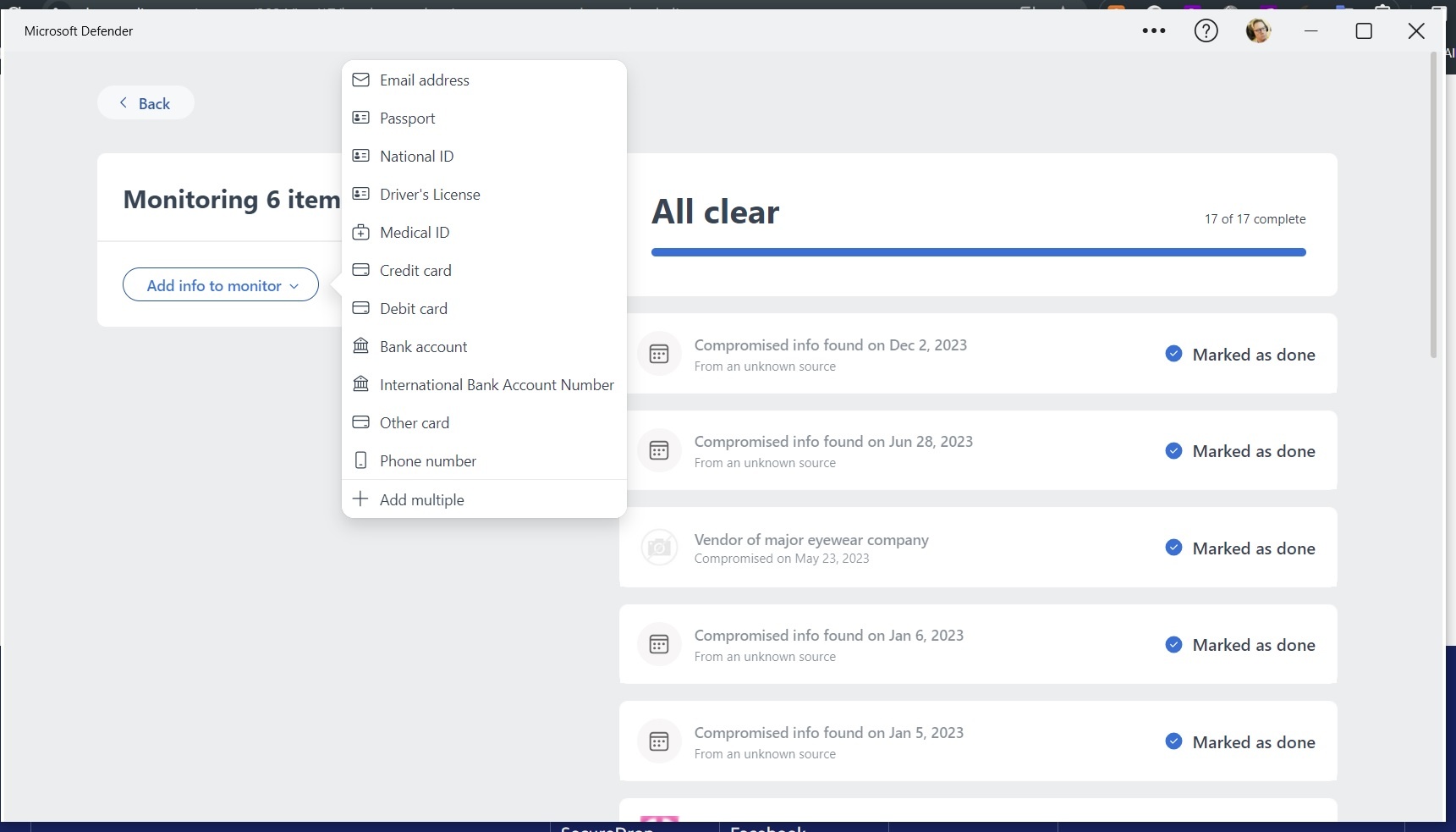Click the checkmark for Jan 6, 2023 entry
This screenshot has width=1456, height=832.
click(x=1173, y=644)
